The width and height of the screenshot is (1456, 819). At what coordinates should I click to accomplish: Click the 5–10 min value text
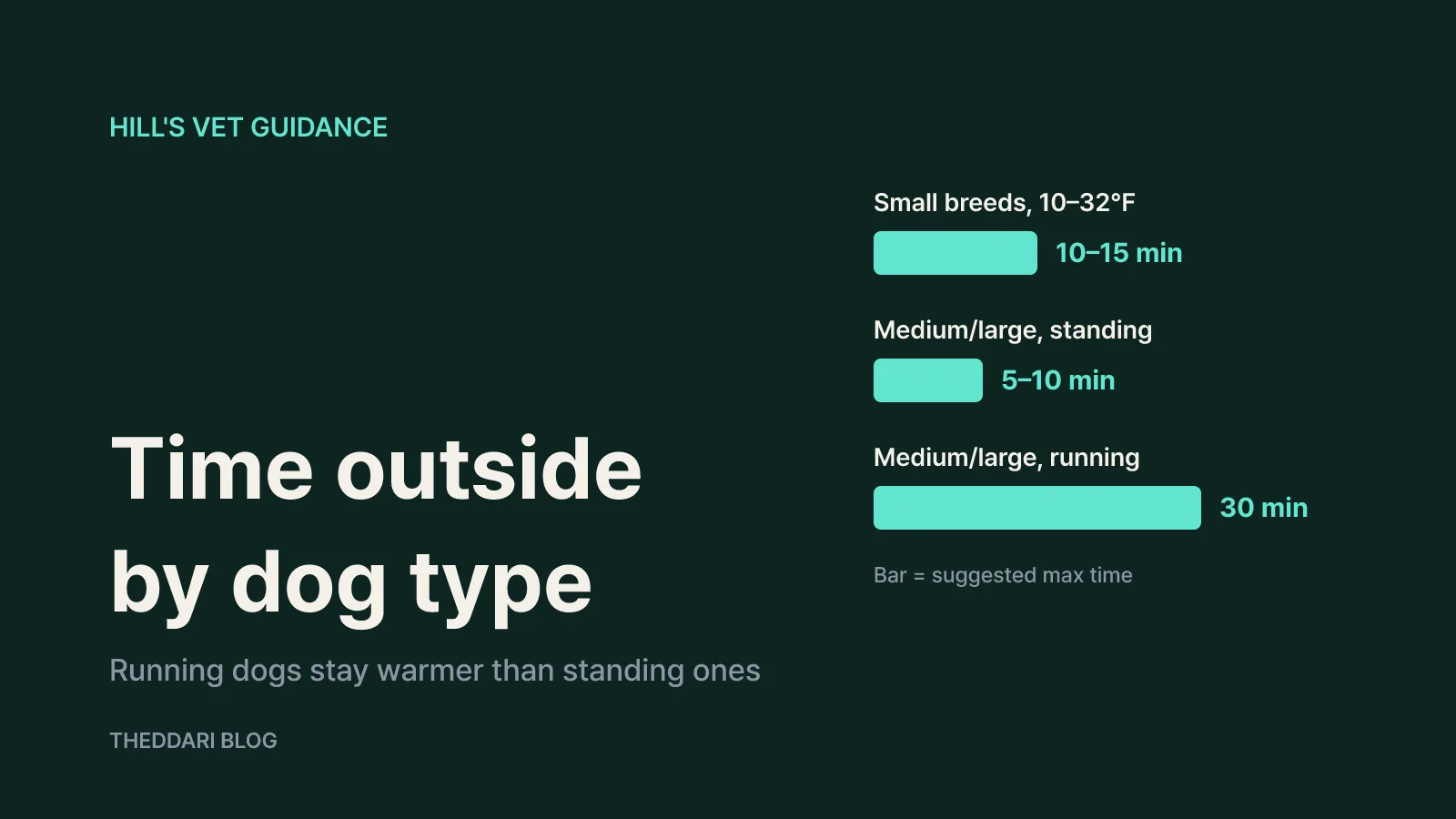(1058, 380)
